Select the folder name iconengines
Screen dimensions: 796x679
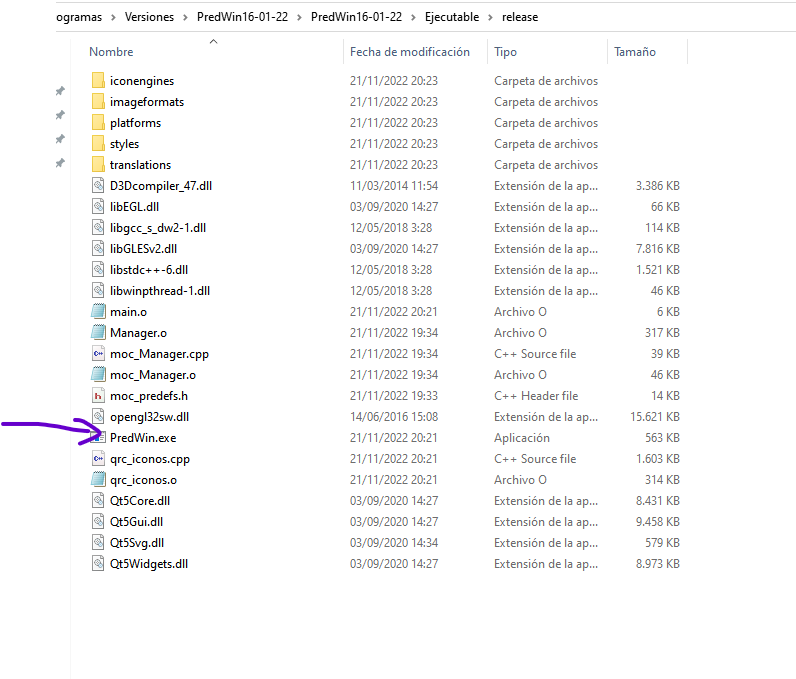coord(142,81)
